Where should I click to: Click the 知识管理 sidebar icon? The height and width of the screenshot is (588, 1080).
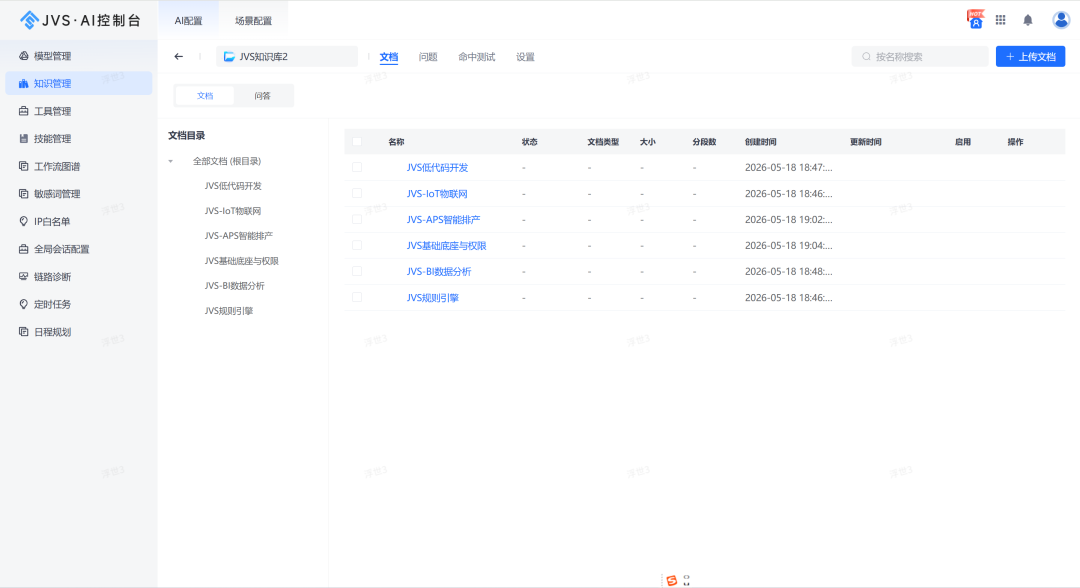tap(23, 83)
